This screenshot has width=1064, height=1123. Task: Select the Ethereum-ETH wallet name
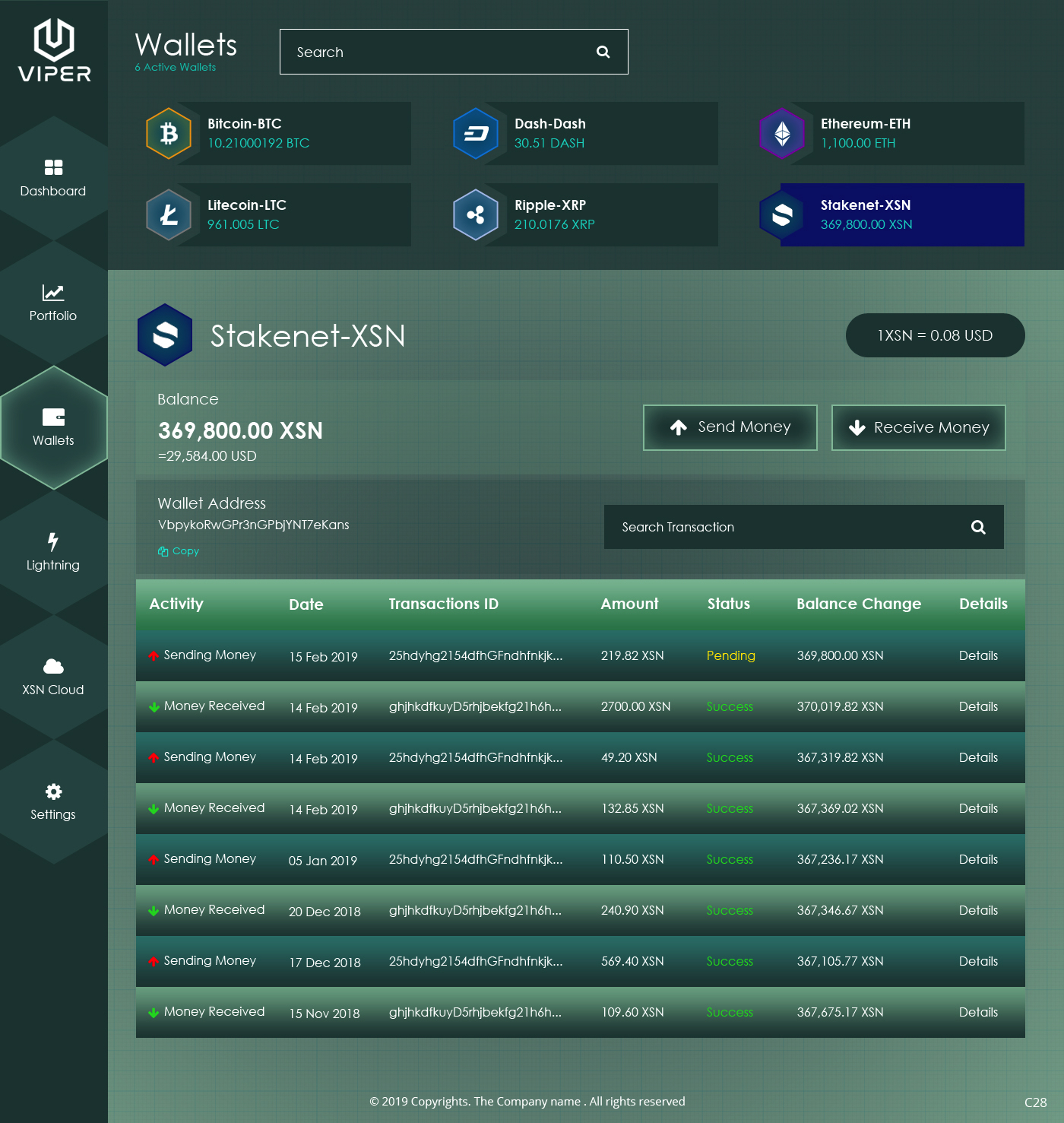[866, 124]
